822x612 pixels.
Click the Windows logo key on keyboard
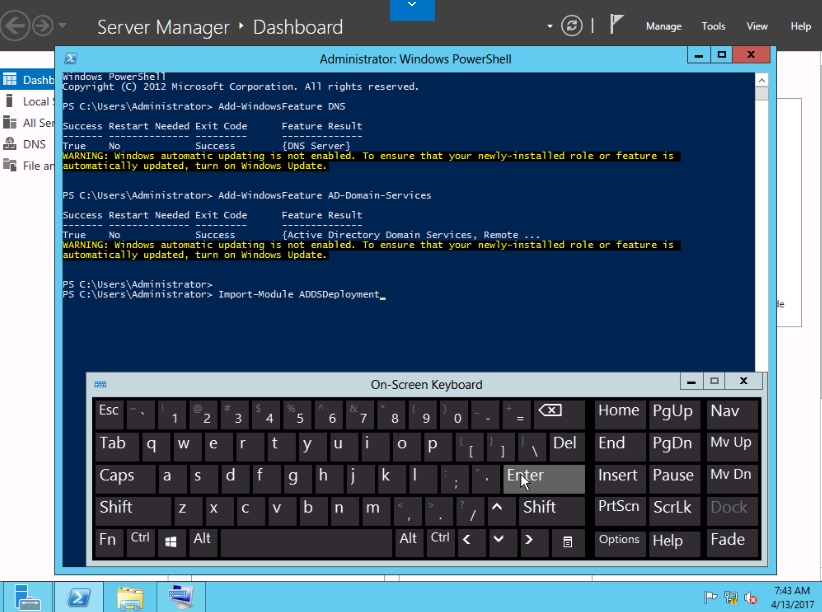coord(171,542)
